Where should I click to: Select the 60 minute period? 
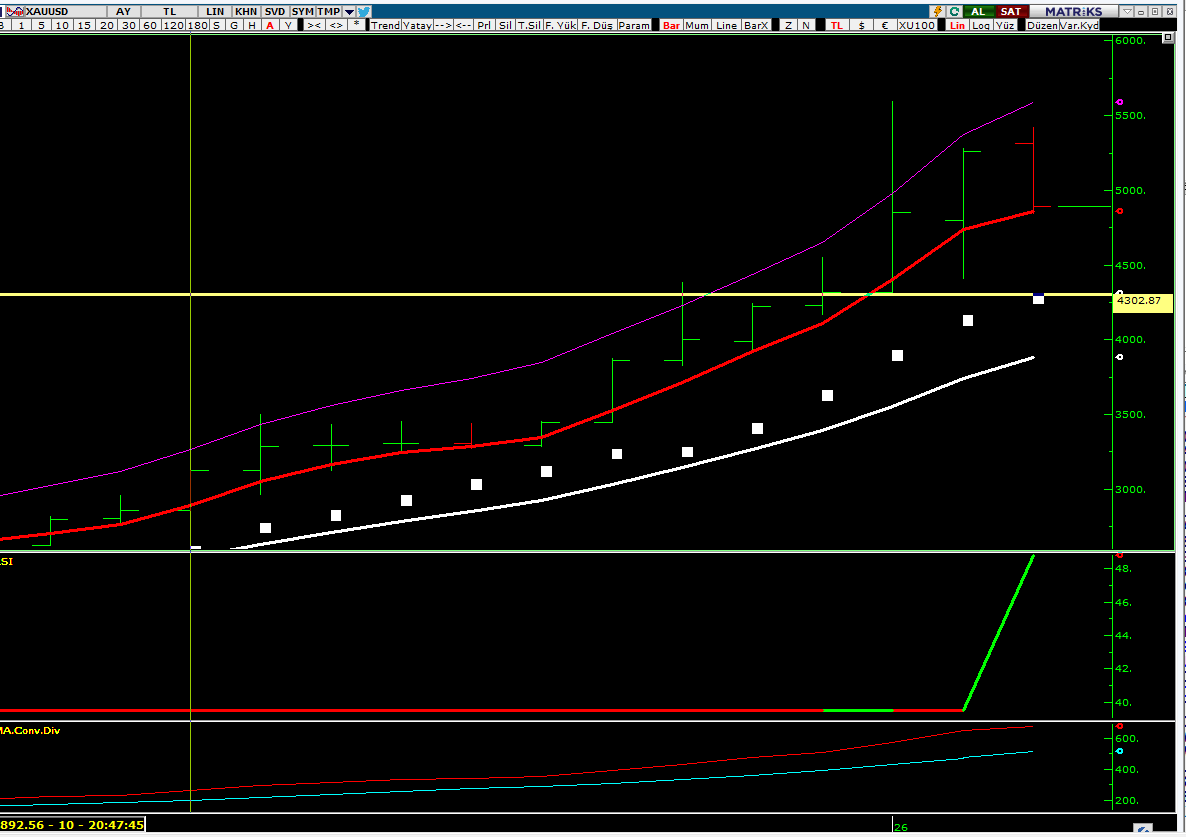150,25
